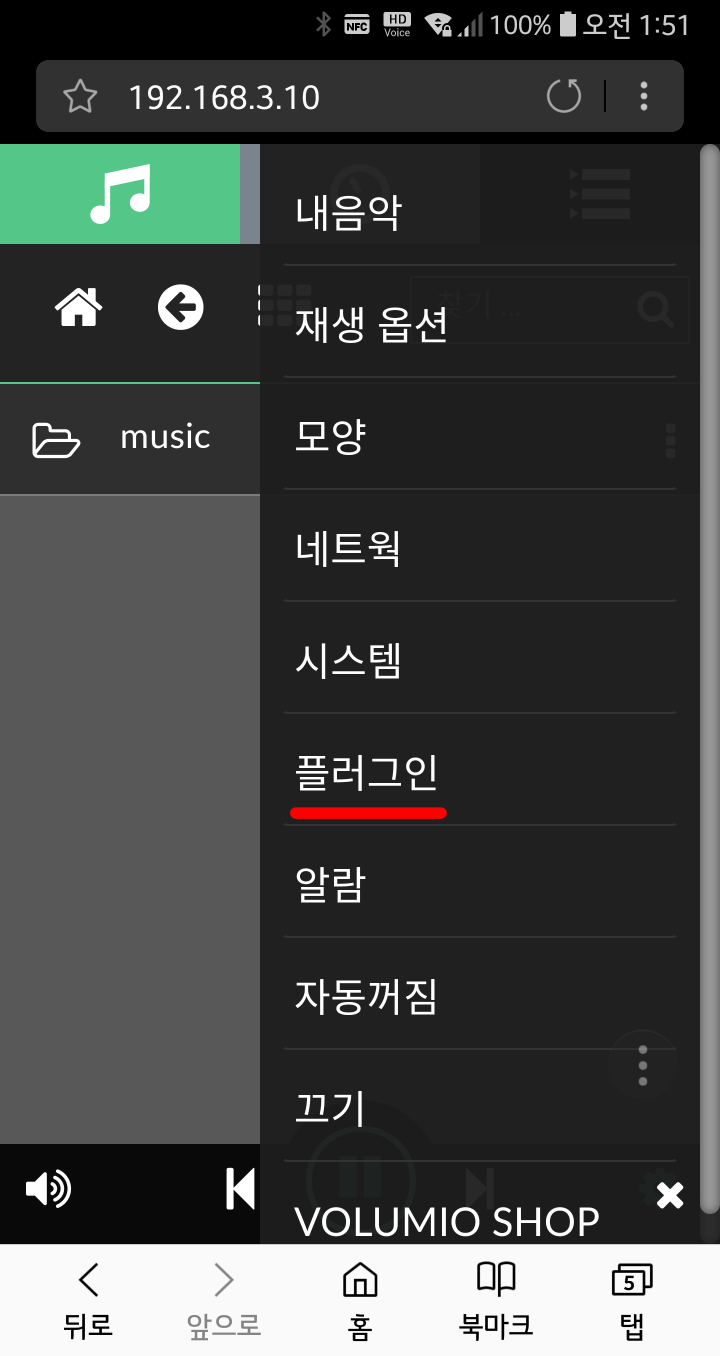Image resolution: width=720 pixels, height=1356 pixels.
Task: Go back with the circled arrow icon
Action: click(181, 307)
